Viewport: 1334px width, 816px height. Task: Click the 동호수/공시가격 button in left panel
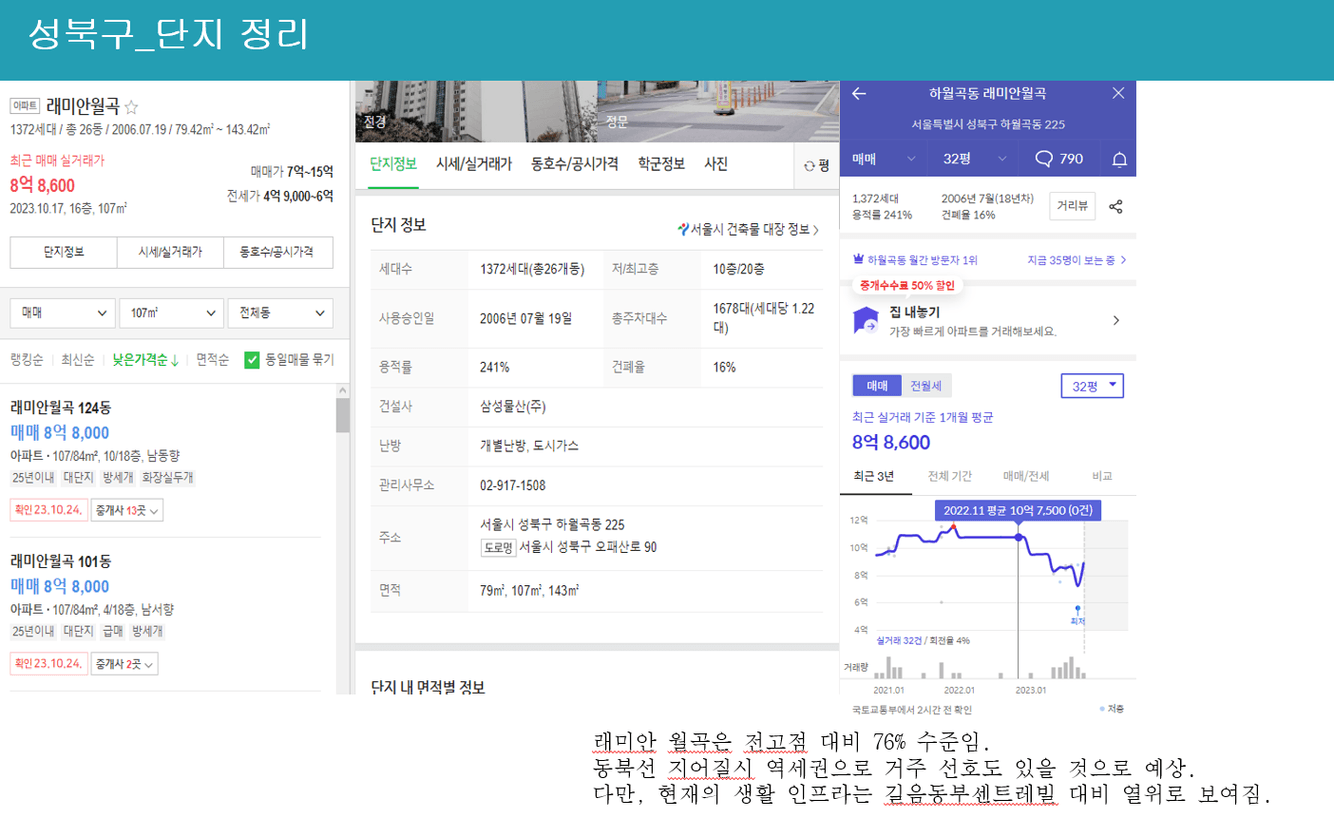click(278, 252)
